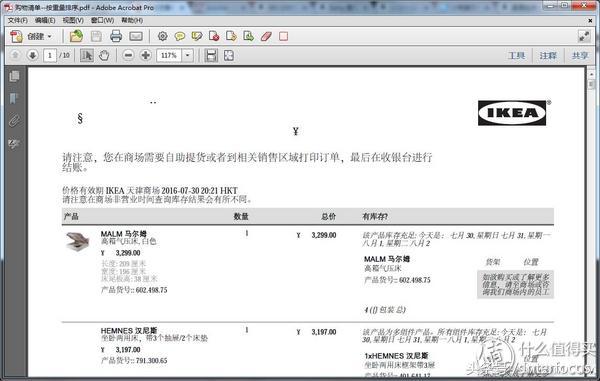
Task: Open the zoom percentage dropdown arrow
Action: pyautogui.click(x=187, y=55)
